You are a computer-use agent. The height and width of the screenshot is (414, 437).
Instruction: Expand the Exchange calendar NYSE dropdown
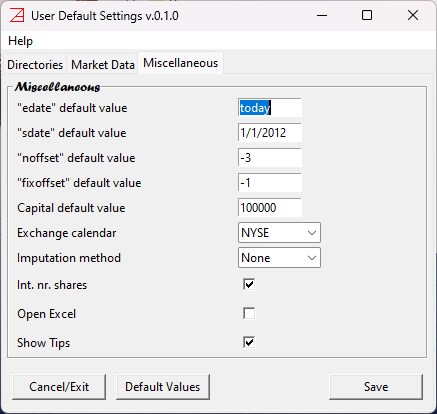coord(279,233)
